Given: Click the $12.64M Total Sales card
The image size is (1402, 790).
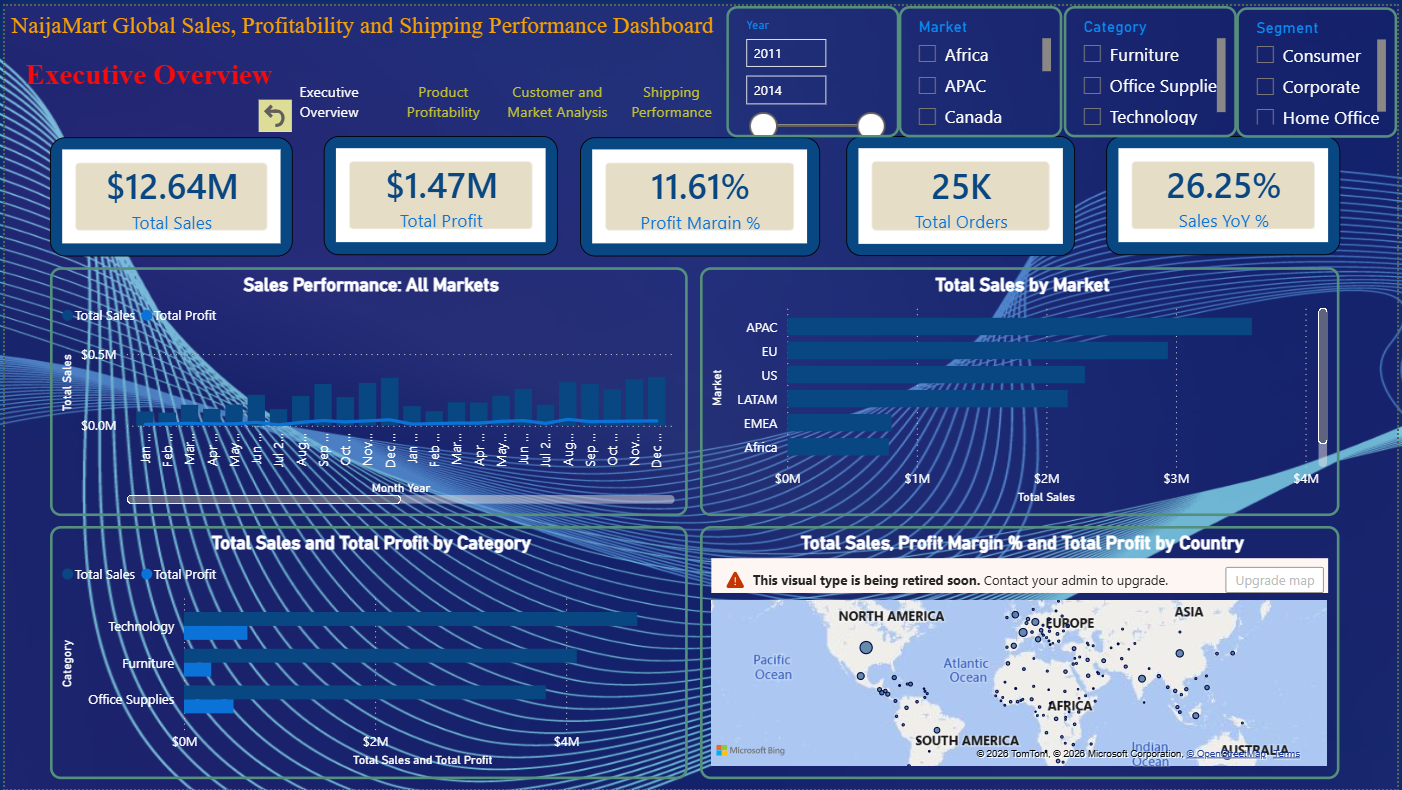Looking at the screenshot, I should point(172,196).
